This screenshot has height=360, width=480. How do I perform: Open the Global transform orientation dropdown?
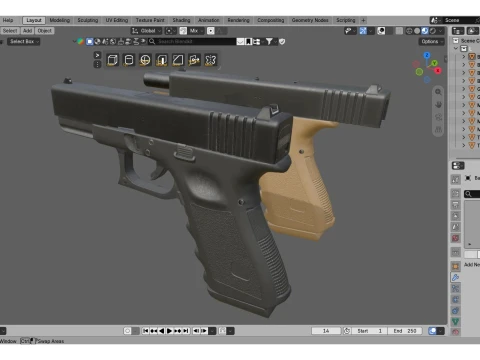pyautogui.click(x=146, y=31)
